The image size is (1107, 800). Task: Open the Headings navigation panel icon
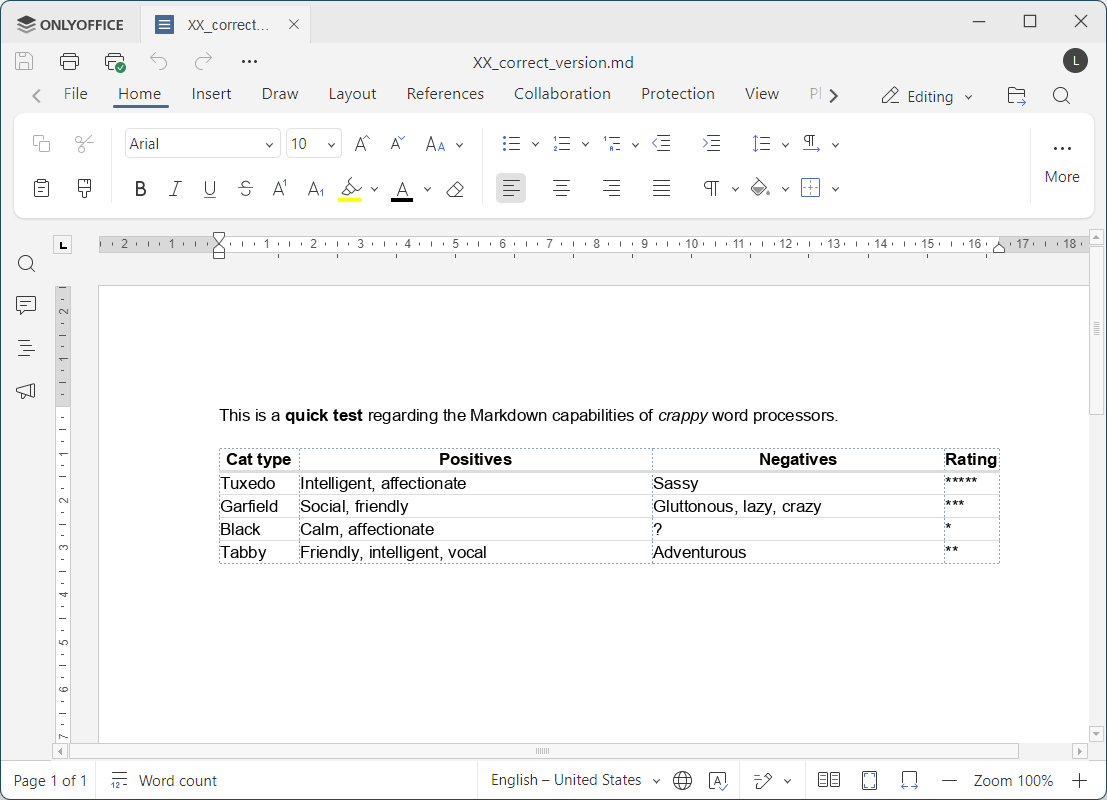26,348
